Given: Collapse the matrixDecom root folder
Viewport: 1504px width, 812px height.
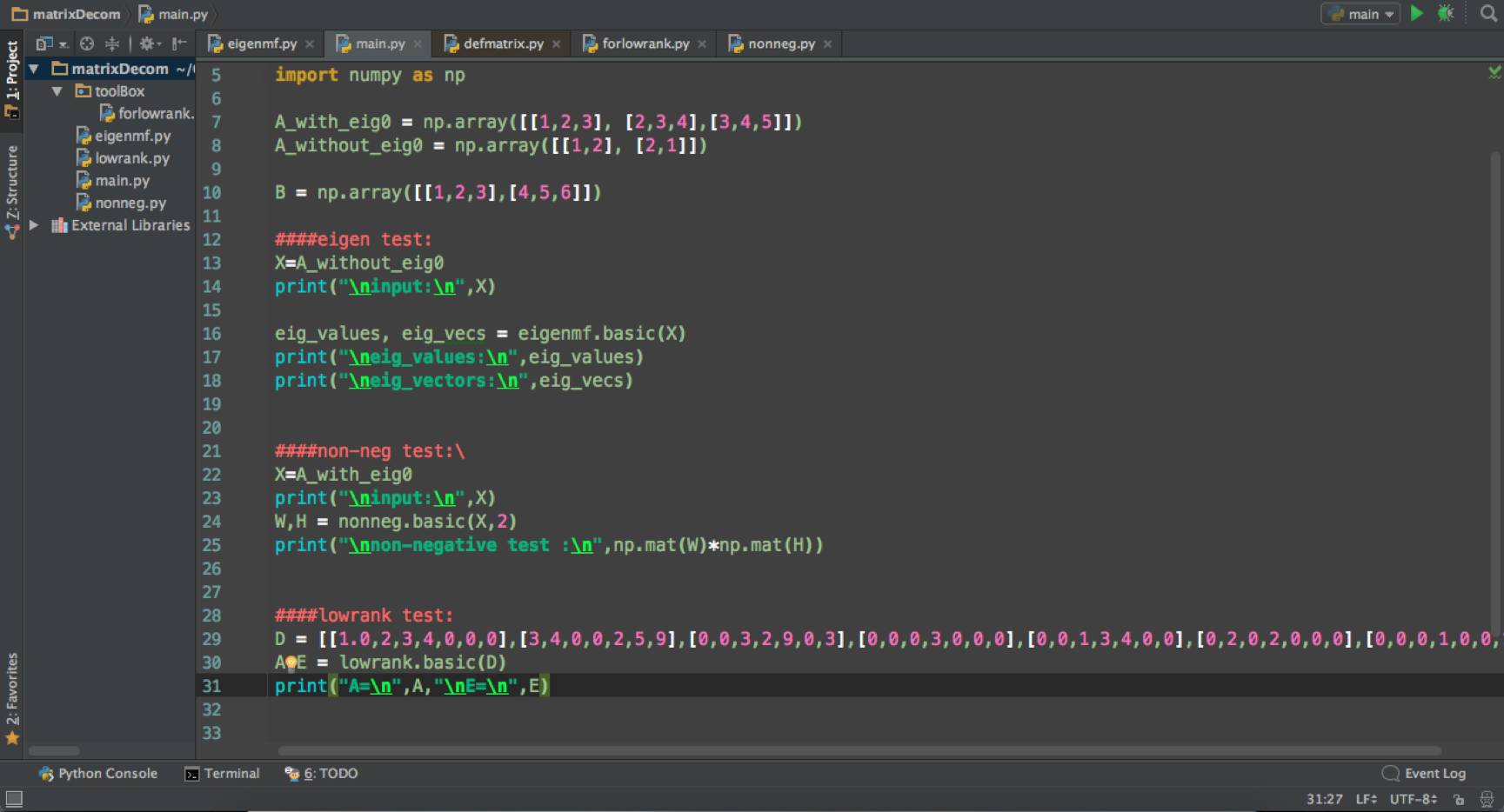Looking at the screenshot, I should [34, 69].
